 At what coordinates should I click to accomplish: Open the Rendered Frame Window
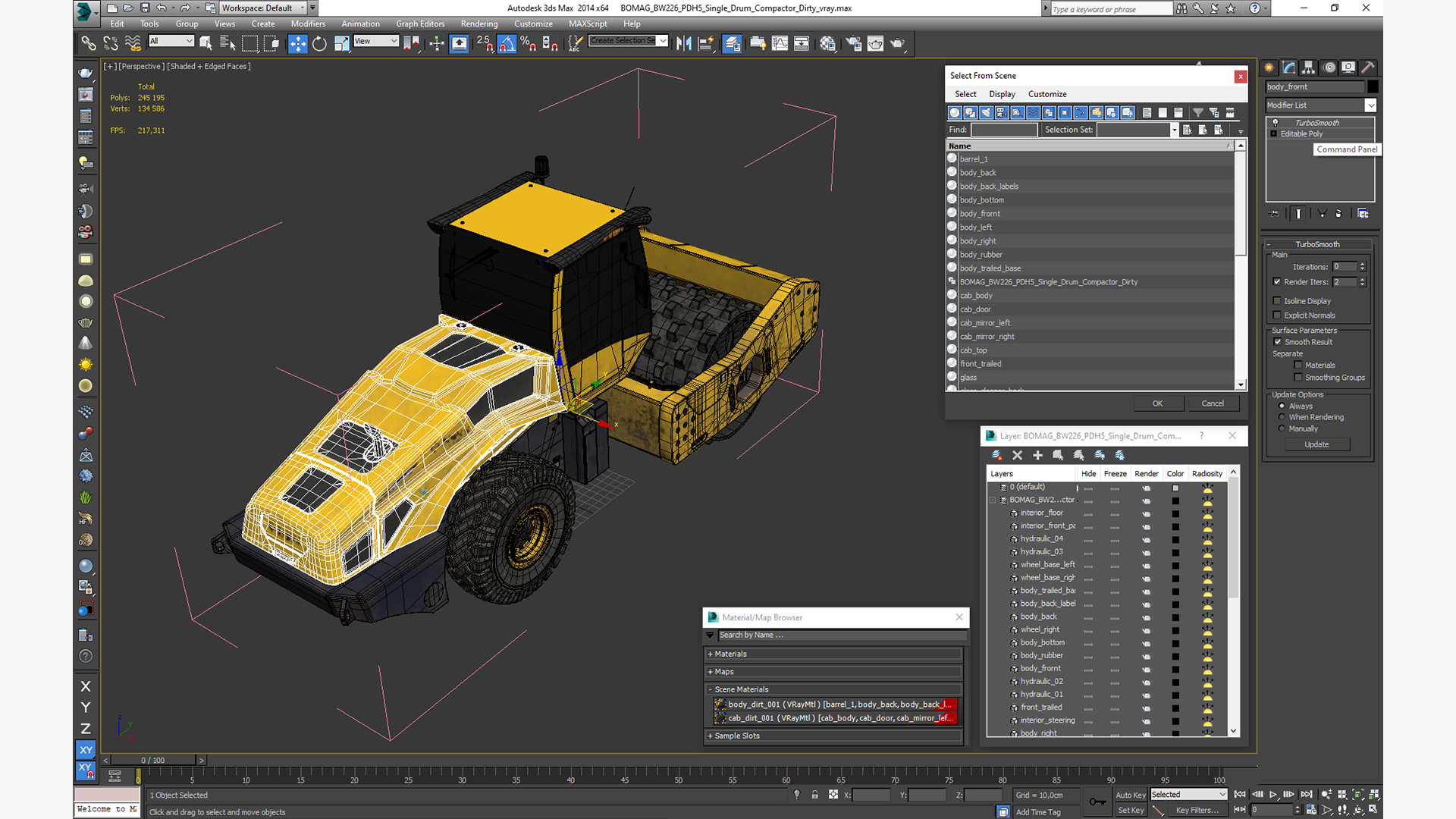pos(875,43)
